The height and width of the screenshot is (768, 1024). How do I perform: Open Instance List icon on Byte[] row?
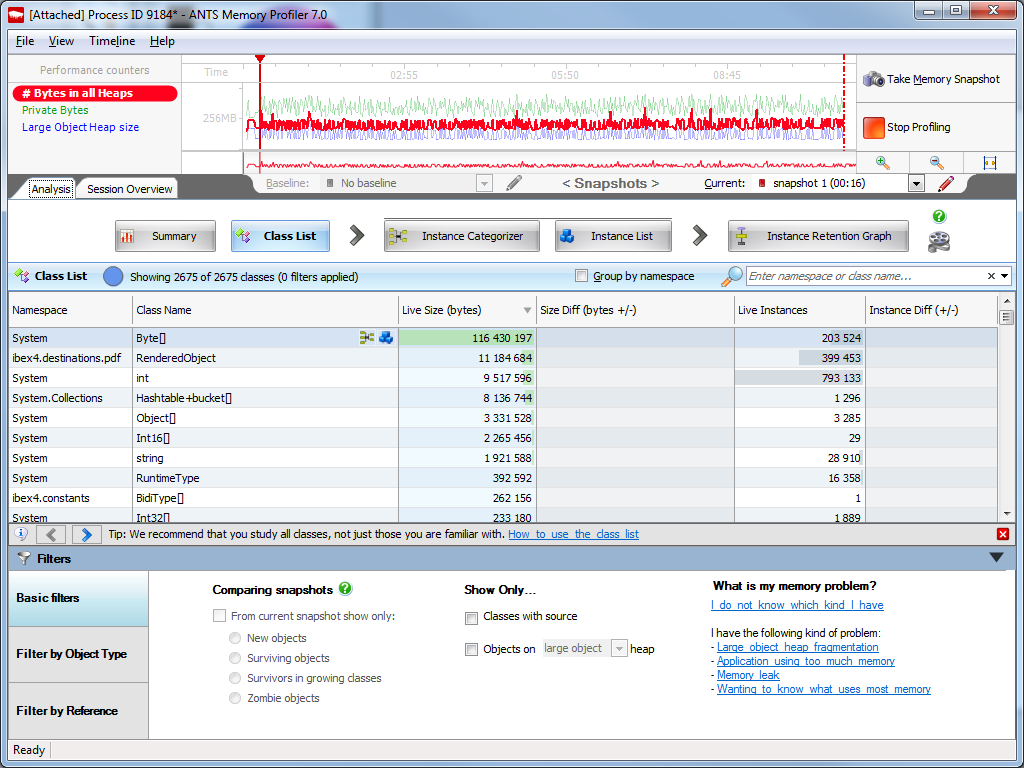pos(386,338)
